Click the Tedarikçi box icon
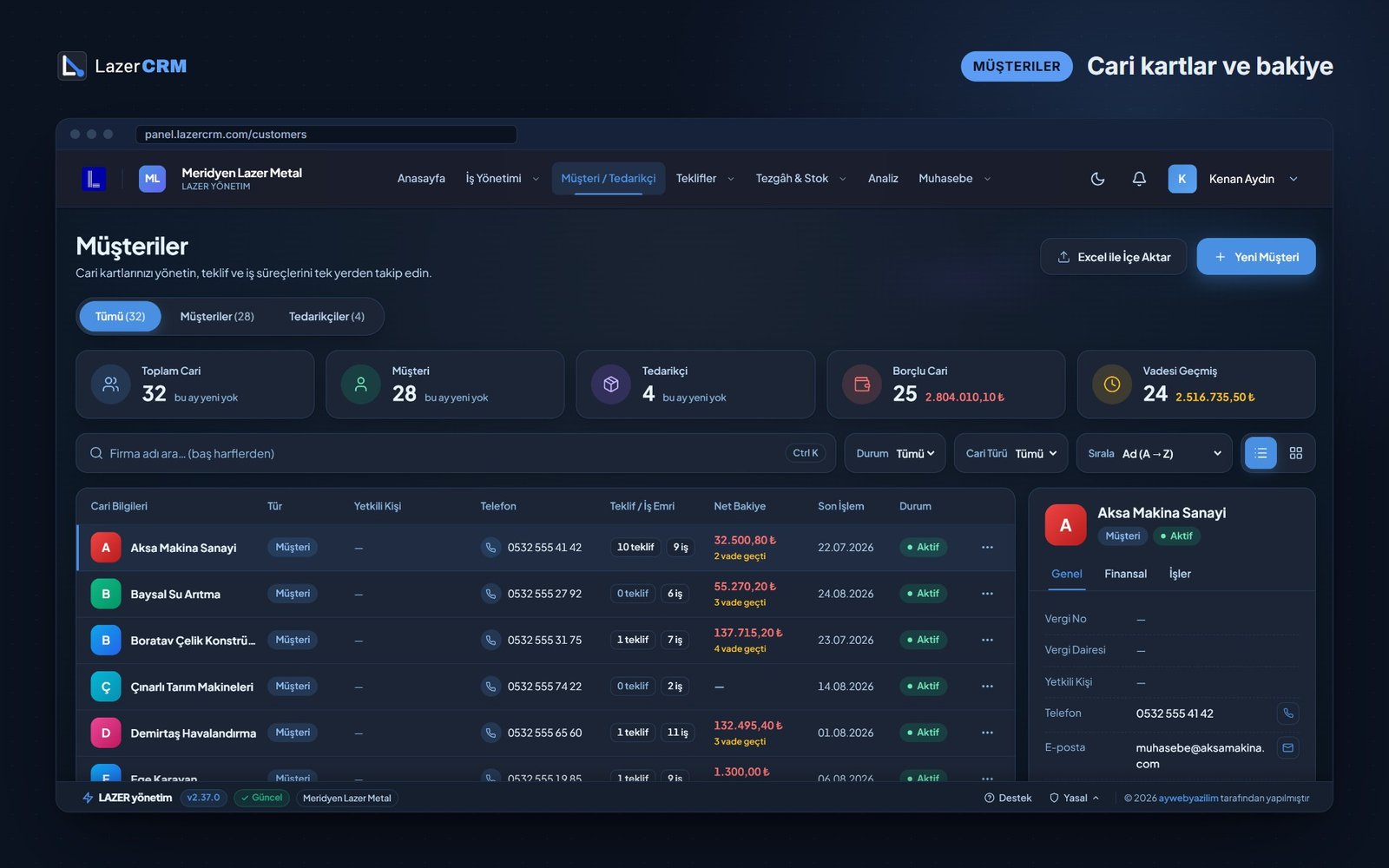 click(x=611, y=385)
